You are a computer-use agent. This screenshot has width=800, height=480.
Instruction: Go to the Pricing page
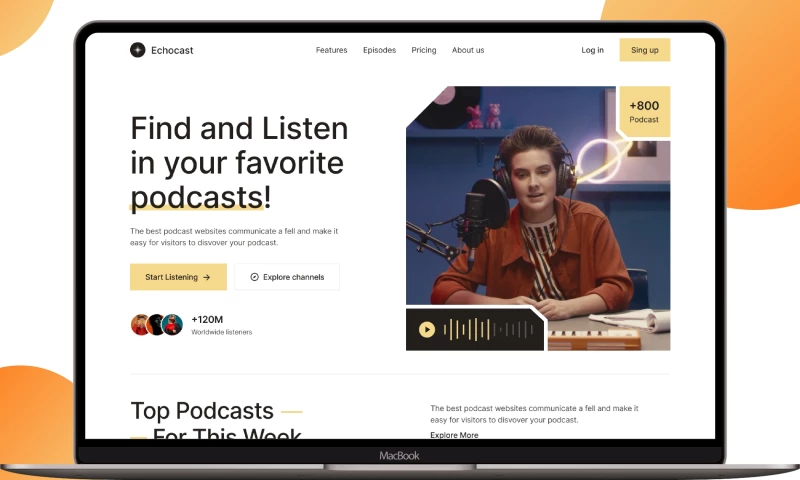tap(424, 50)
